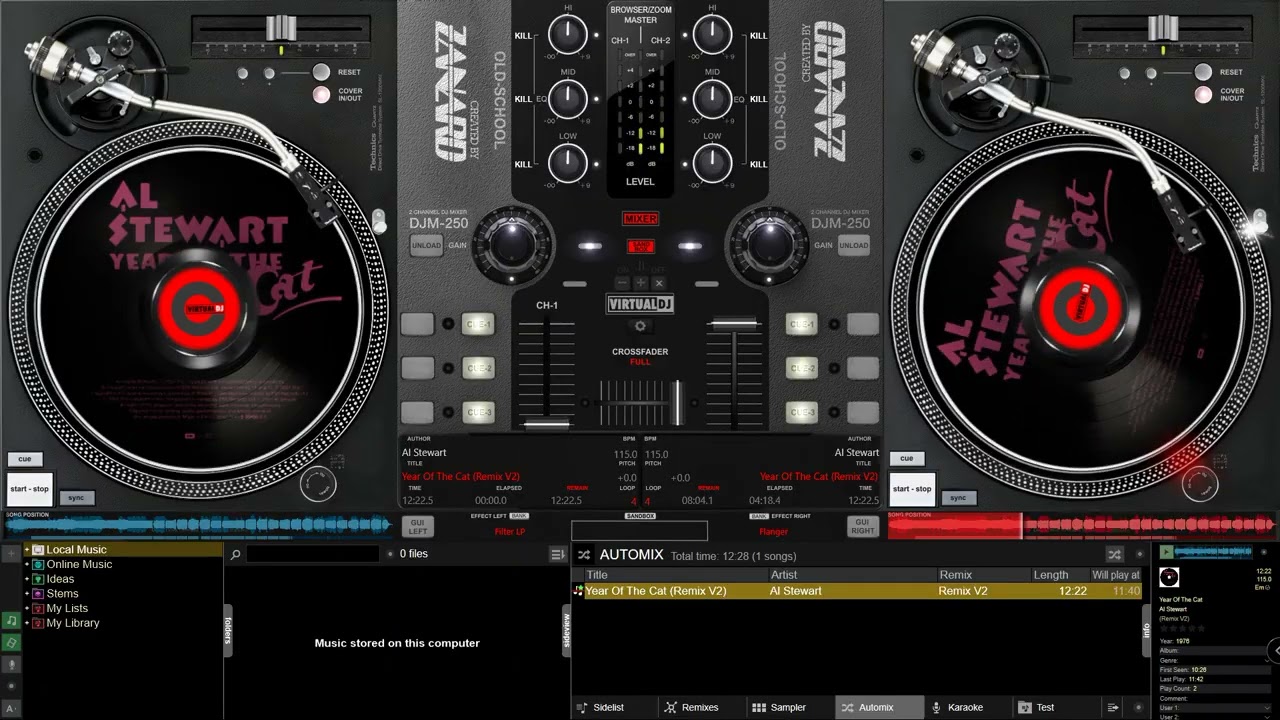Toggle automix shuffle icon near the info panel
1280x720 pixels.
(x=1114, y=554)
